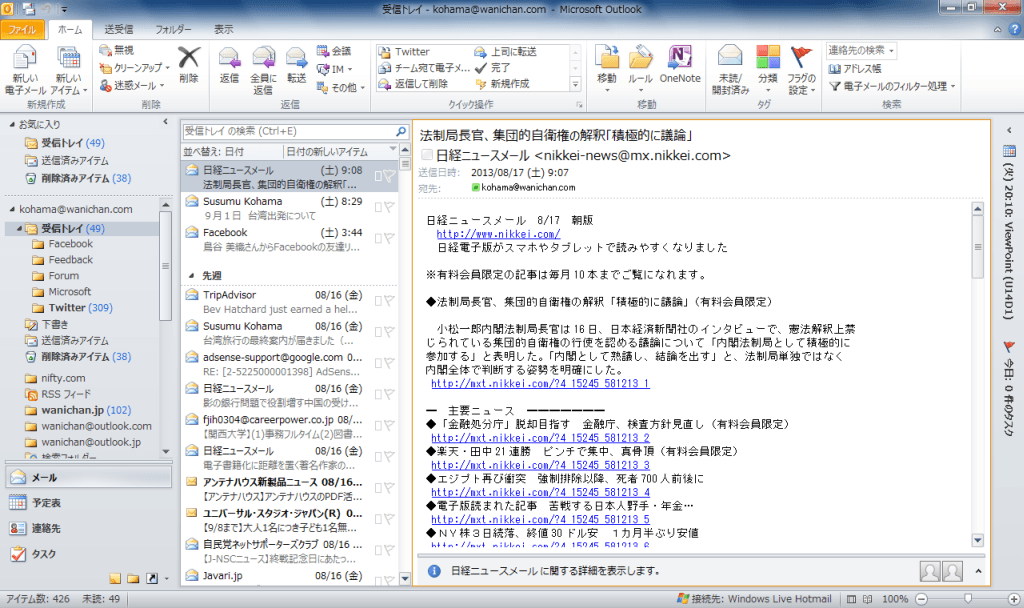Image resolution: width=1024 pixels, height=608 pixels.
Task: Toggle the sender checkbox beside 日経ニュースメール header
Action: coord(427,155)
